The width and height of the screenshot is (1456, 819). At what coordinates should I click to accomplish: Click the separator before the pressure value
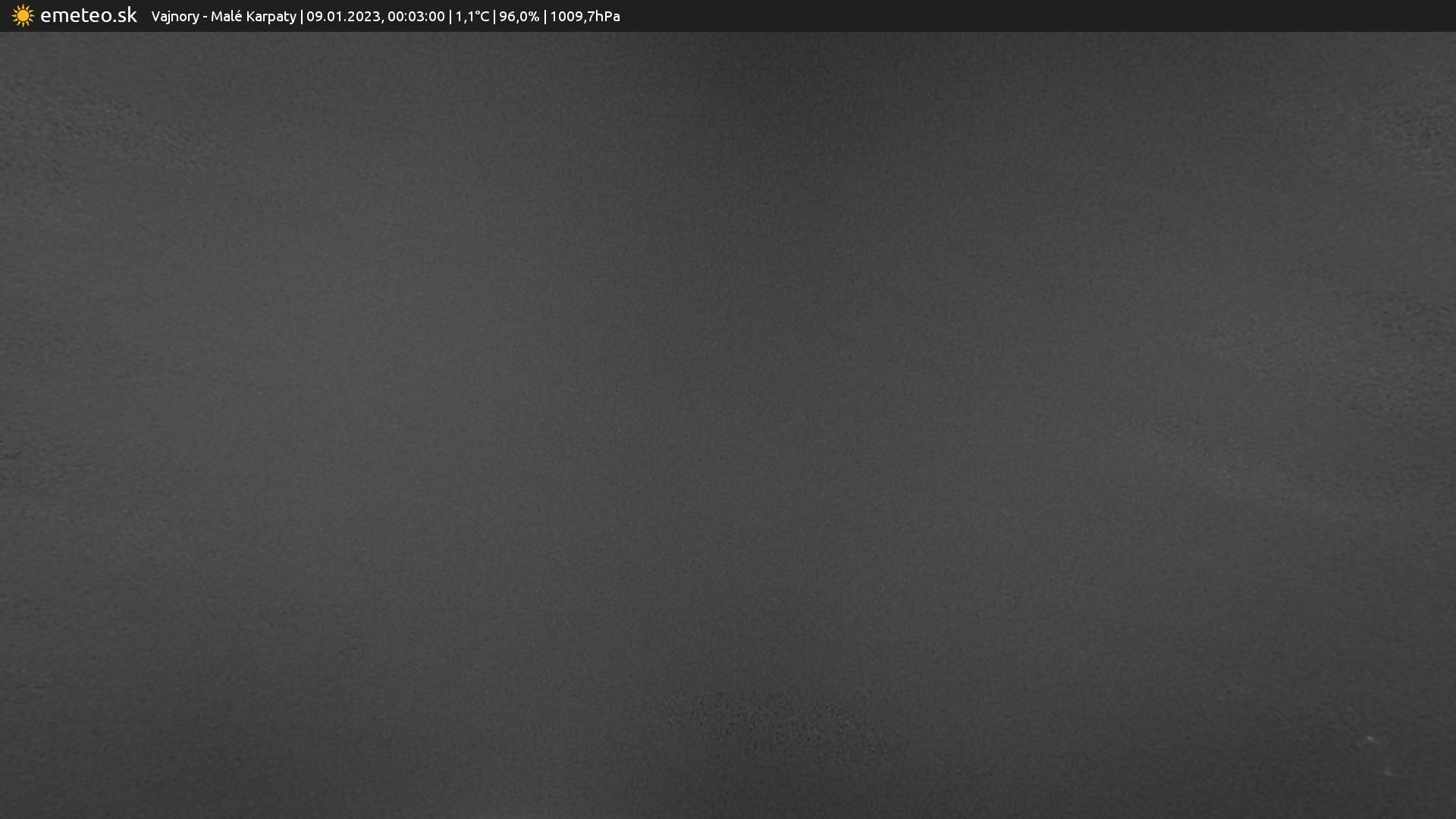tap(544, 17)
